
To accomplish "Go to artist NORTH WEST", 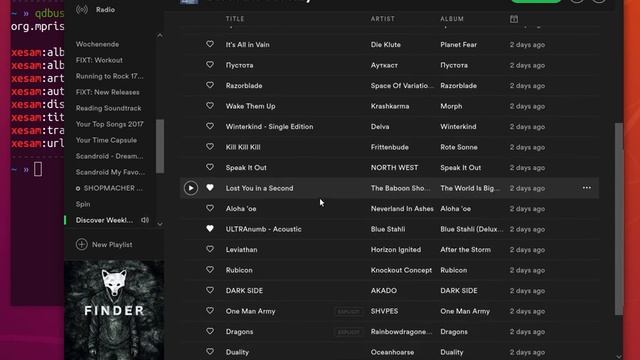I will click(394, 167).
